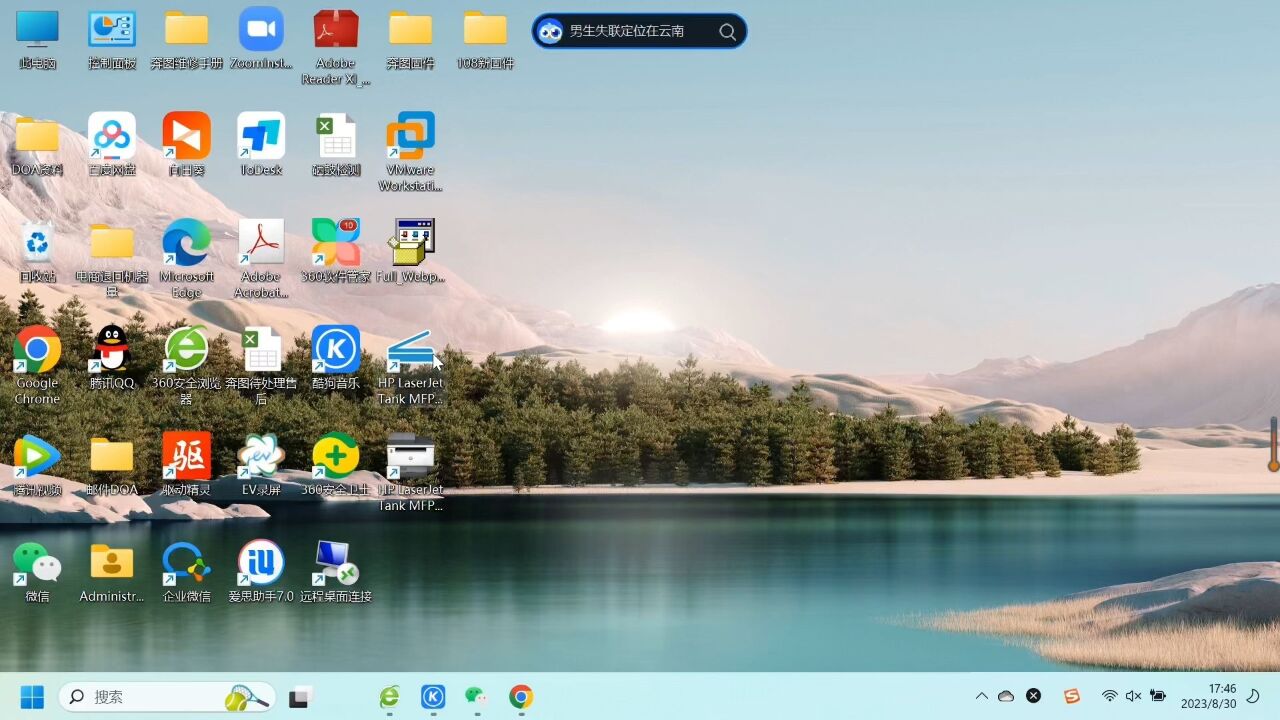Open the Windows Start menu
The image size is (1280, 720).
32,697
